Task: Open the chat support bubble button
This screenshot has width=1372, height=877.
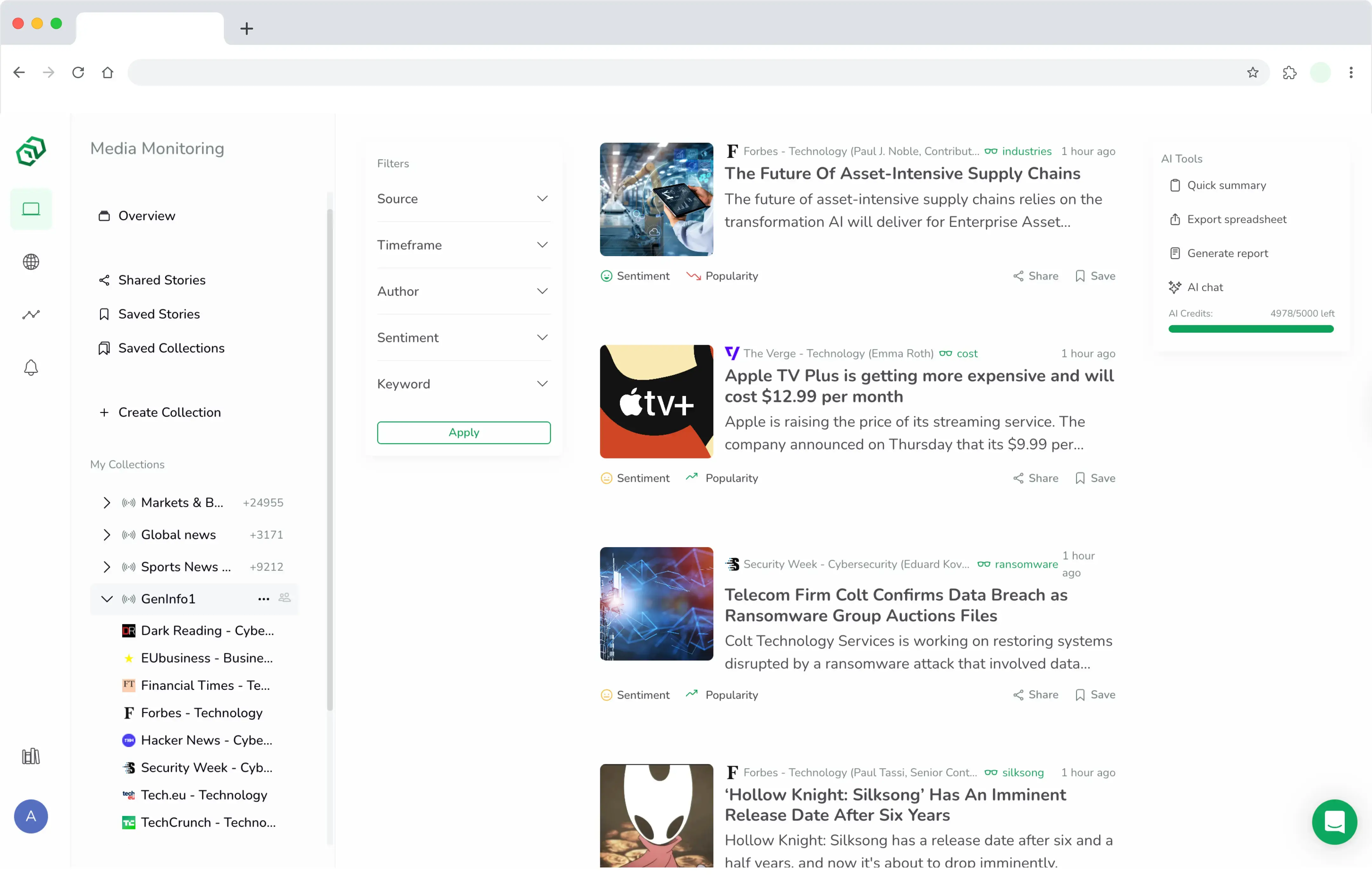Action: tap(1335, 822)
